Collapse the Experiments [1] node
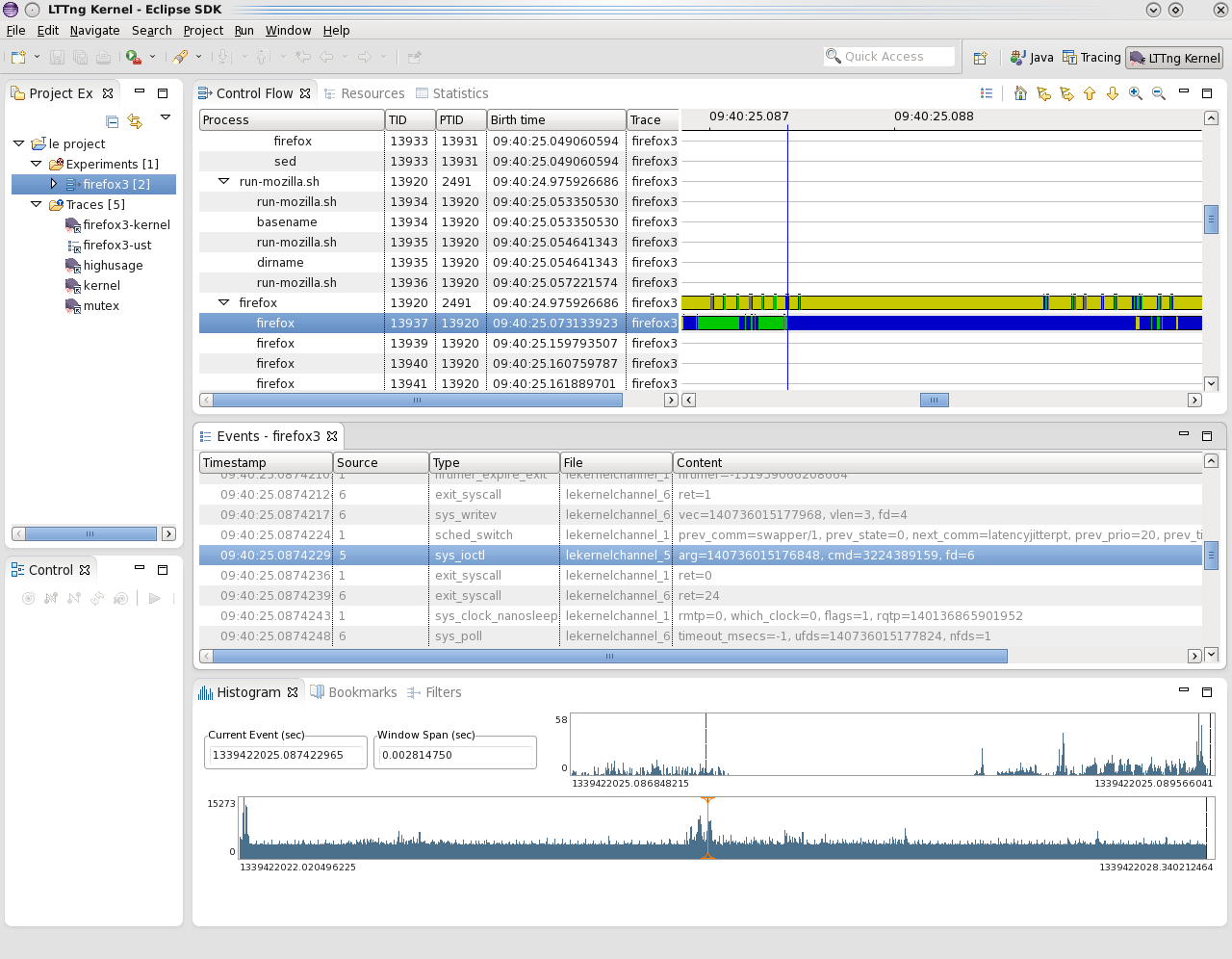 [37, 164]
